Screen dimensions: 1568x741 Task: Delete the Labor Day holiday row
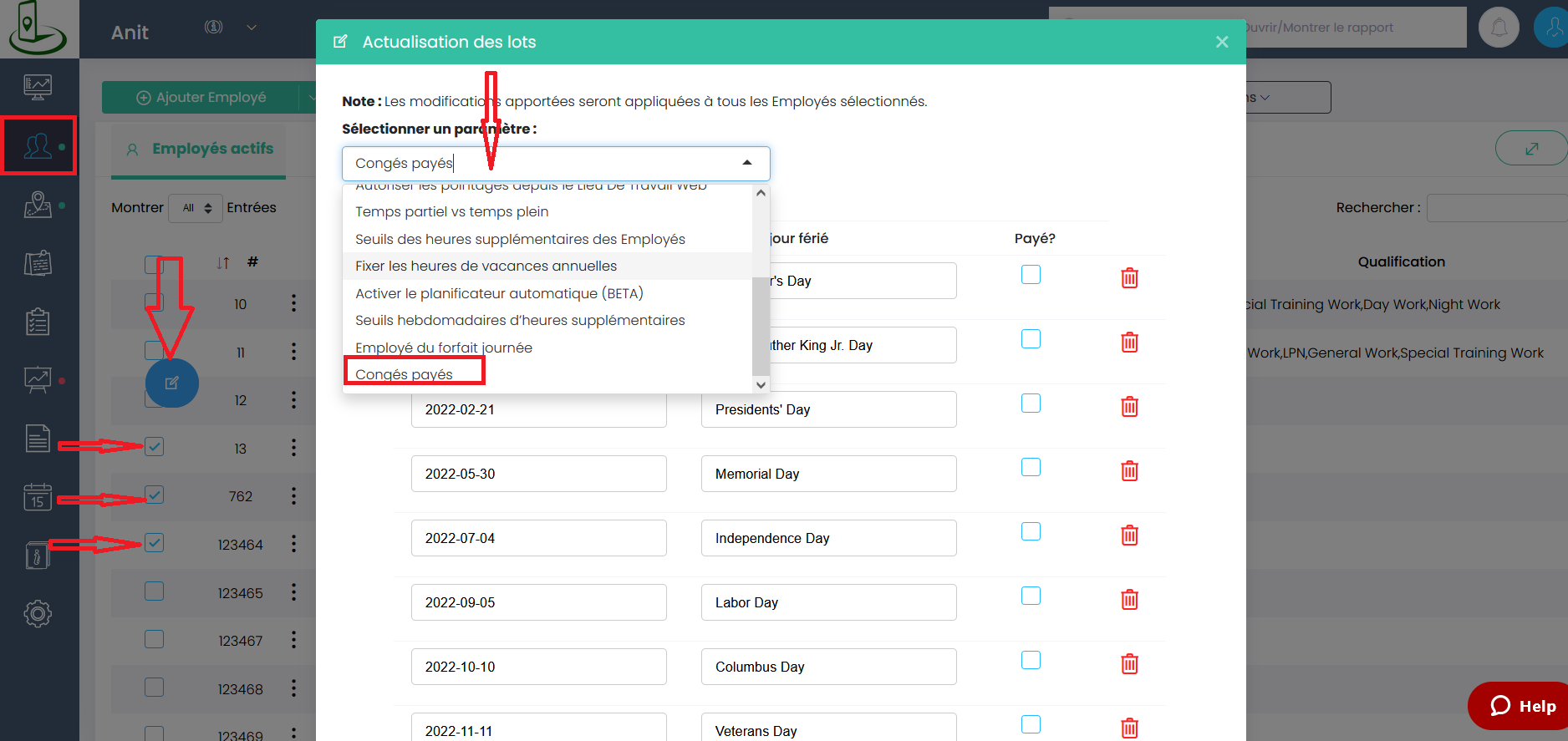pos(1129,600)
